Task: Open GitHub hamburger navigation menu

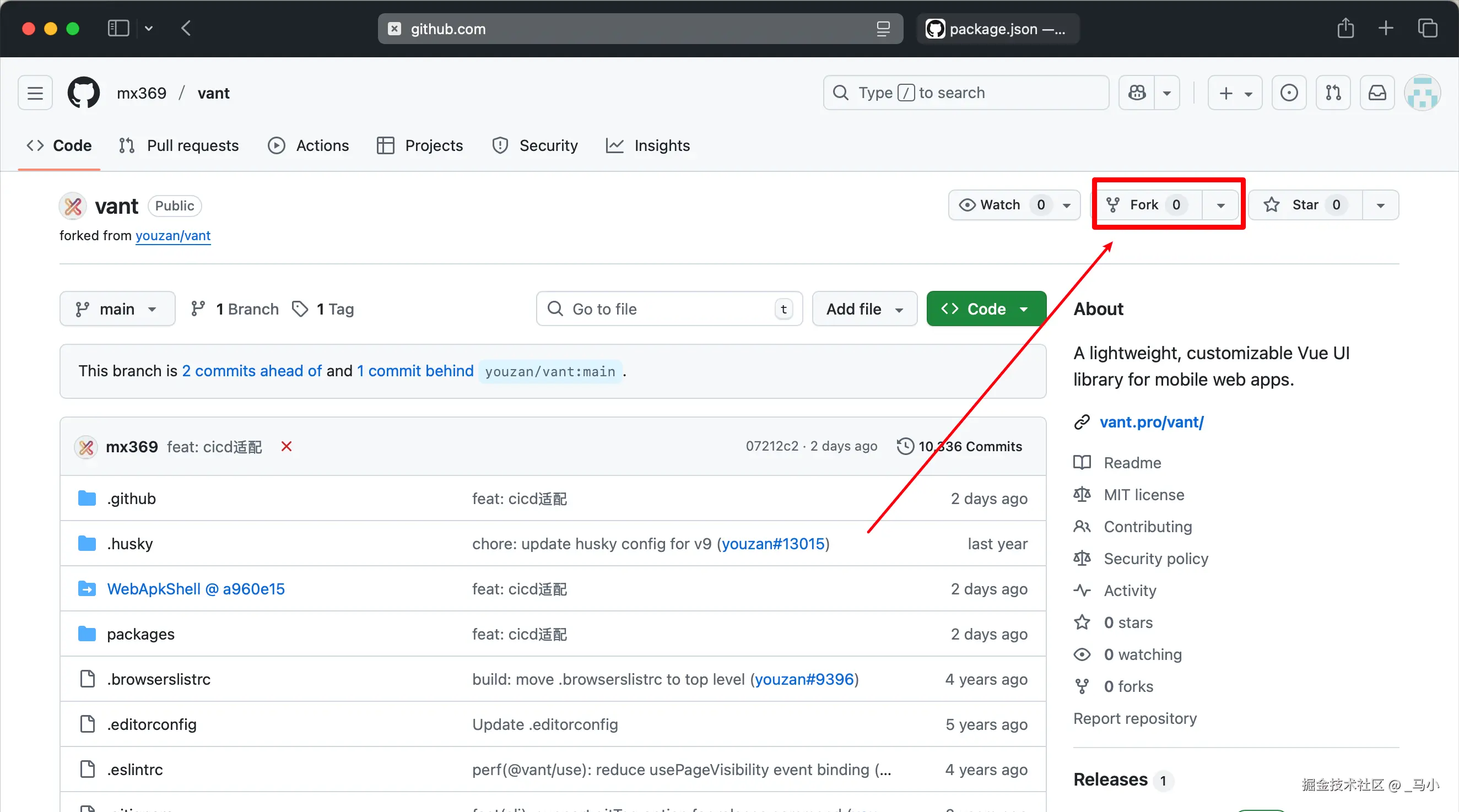Action: [35, 93]
